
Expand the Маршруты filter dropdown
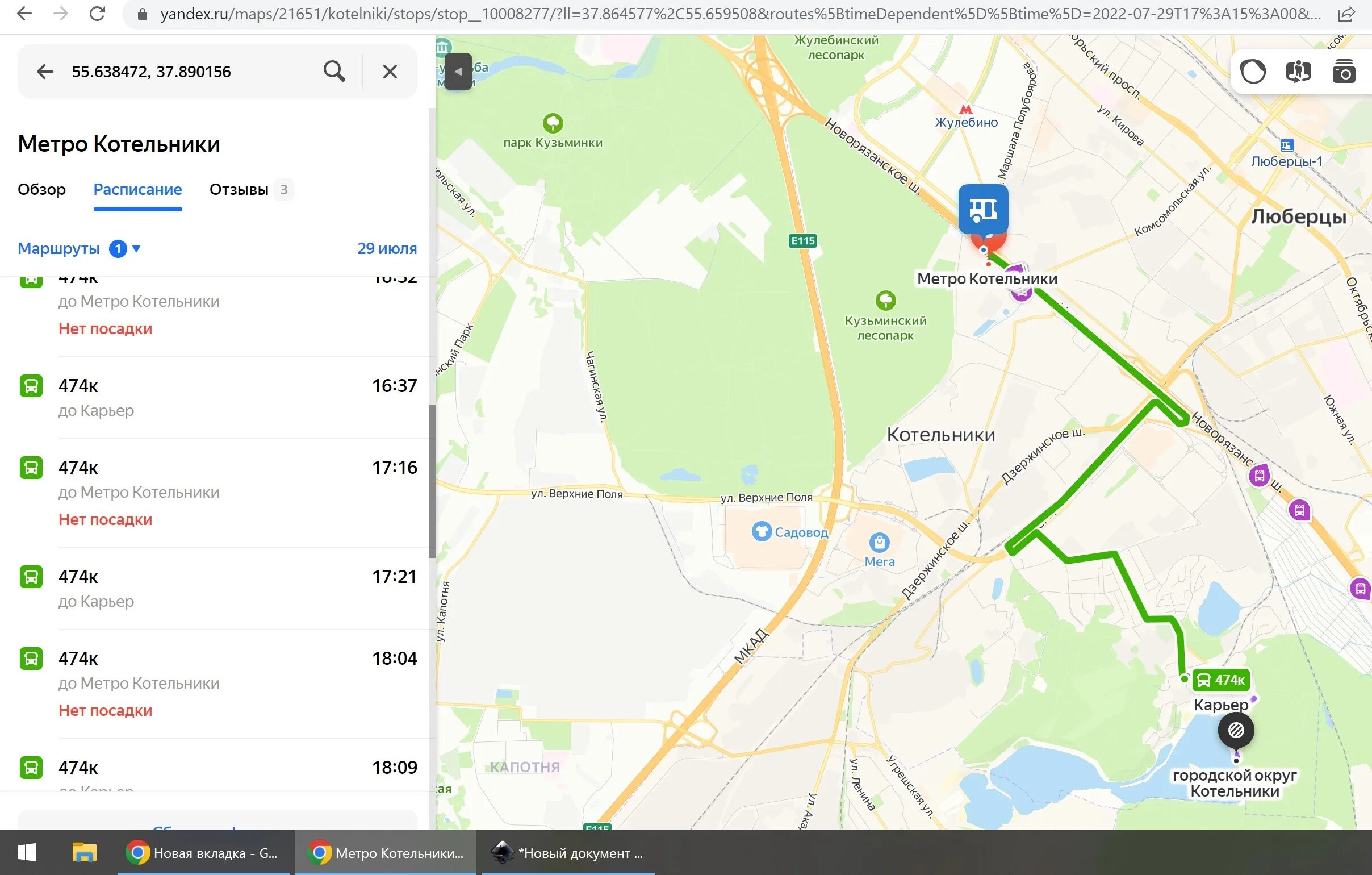[79, 248]
